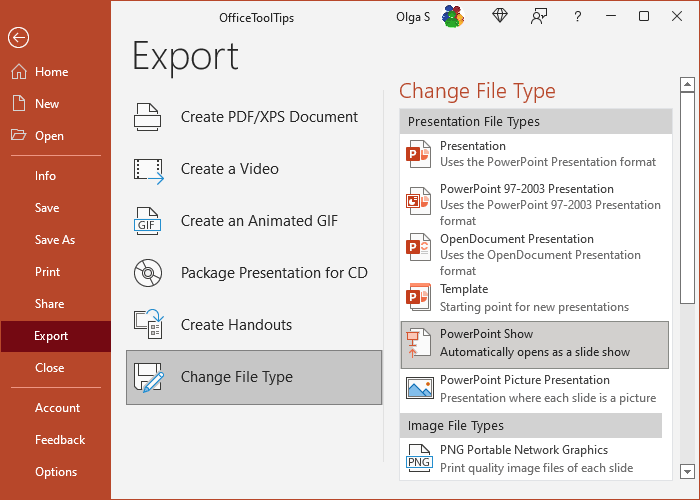Click the file type list scrollbar thumb
Viewport: 700px width, 500px height.
point(687,198)
